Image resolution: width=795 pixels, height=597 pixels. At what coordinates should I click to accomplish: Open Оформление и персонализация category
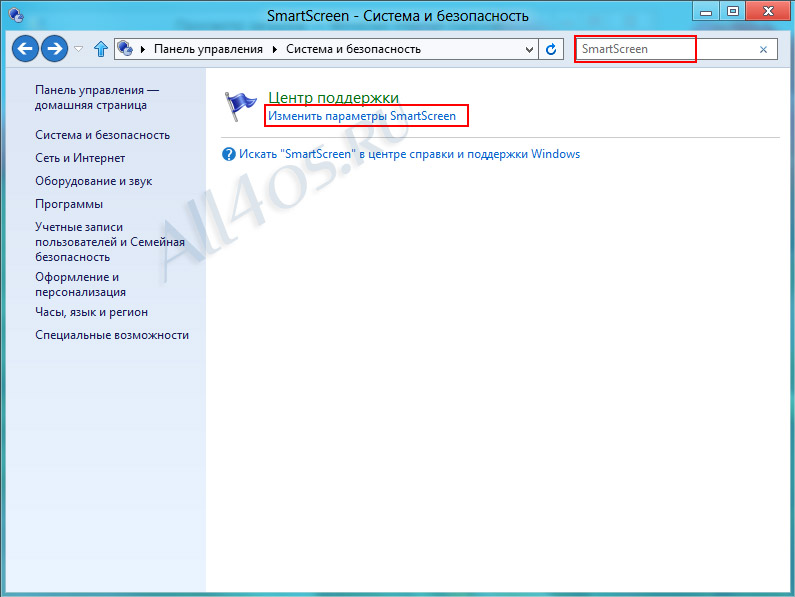coord(81,285)
